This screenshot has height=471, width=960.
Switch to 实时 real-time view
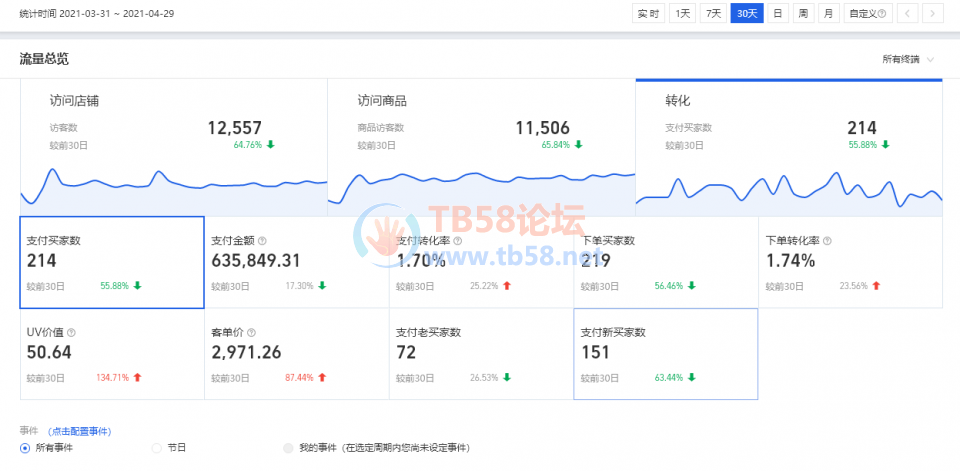647,13
